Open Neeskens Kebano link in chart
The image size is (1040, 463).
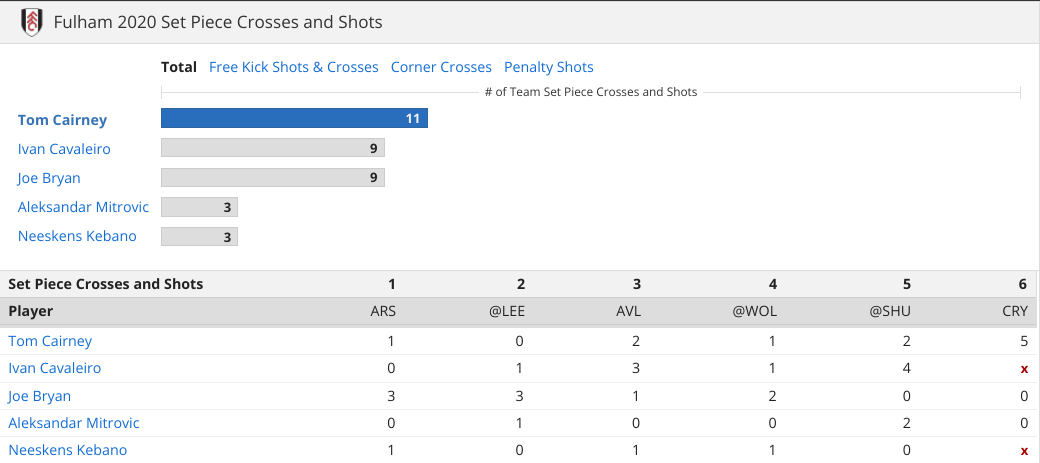coord(77,236)
